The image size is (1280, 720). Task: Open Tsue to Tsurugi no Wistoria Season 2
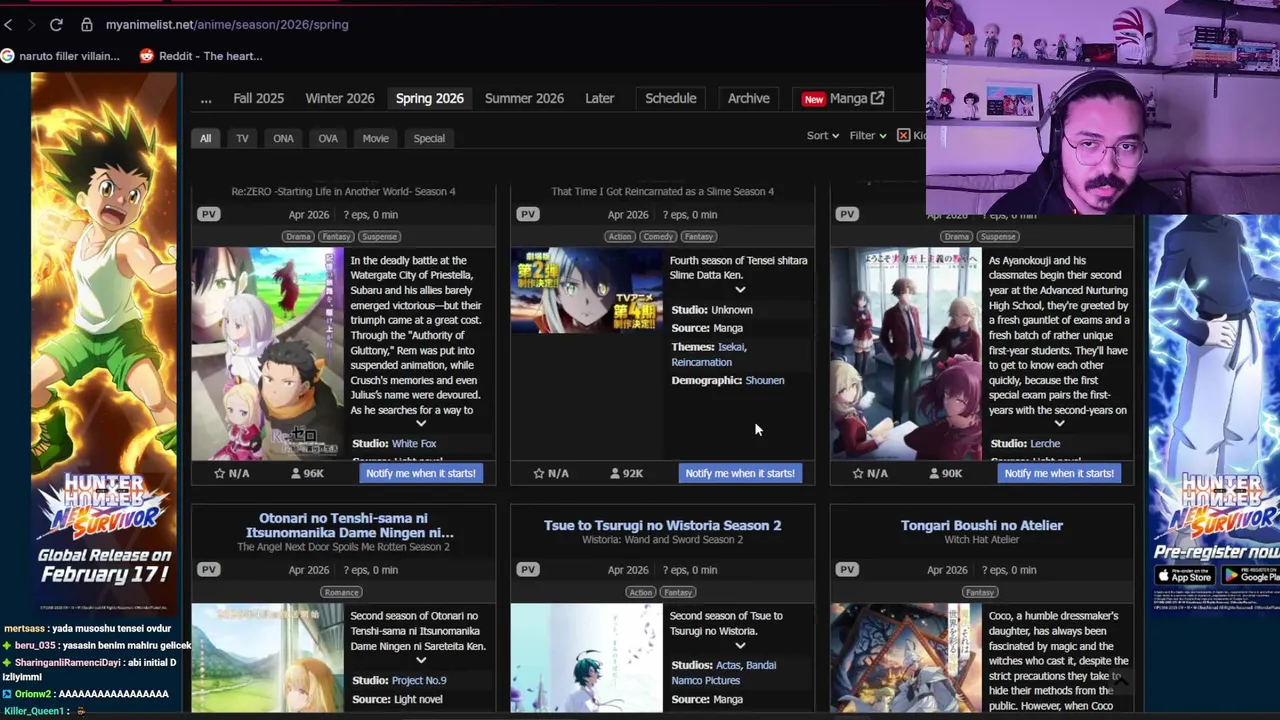point(663,525)
